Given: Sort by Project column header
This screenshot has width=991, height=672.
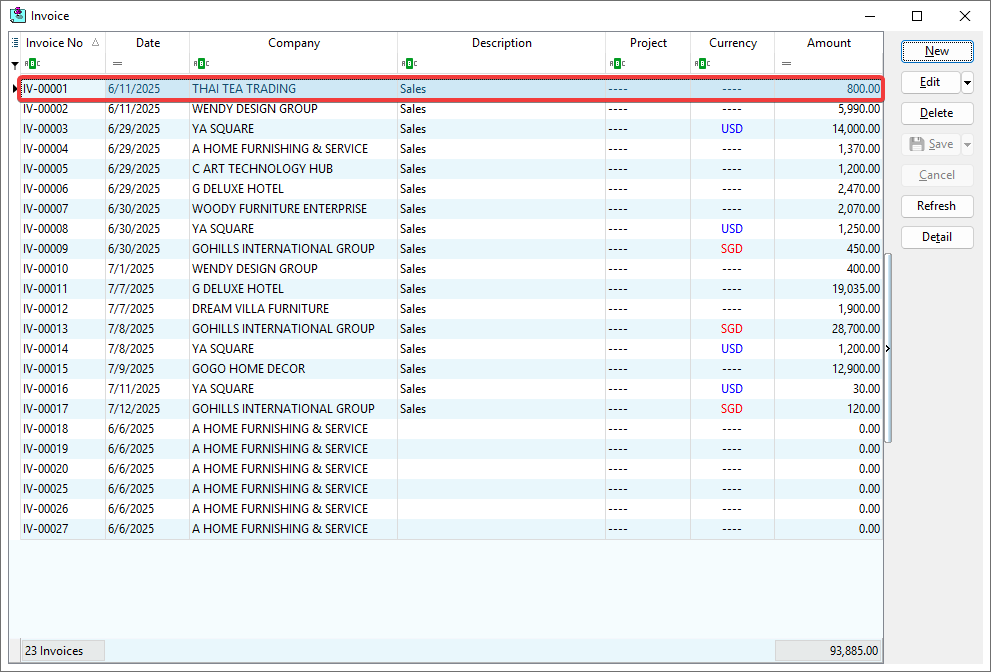Looking at the screenshot, I should 648,43.
